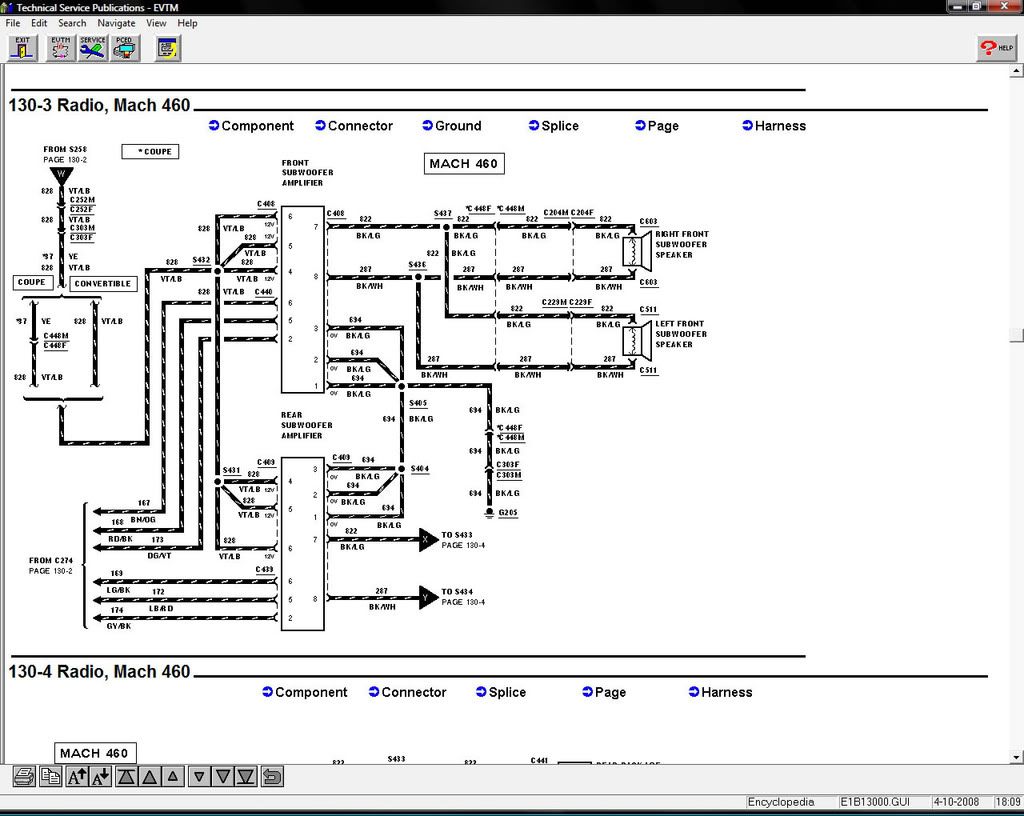Open the View menu
This screenshot has width=1024, height=816.
pyautogui.click(x=156, y=23)
